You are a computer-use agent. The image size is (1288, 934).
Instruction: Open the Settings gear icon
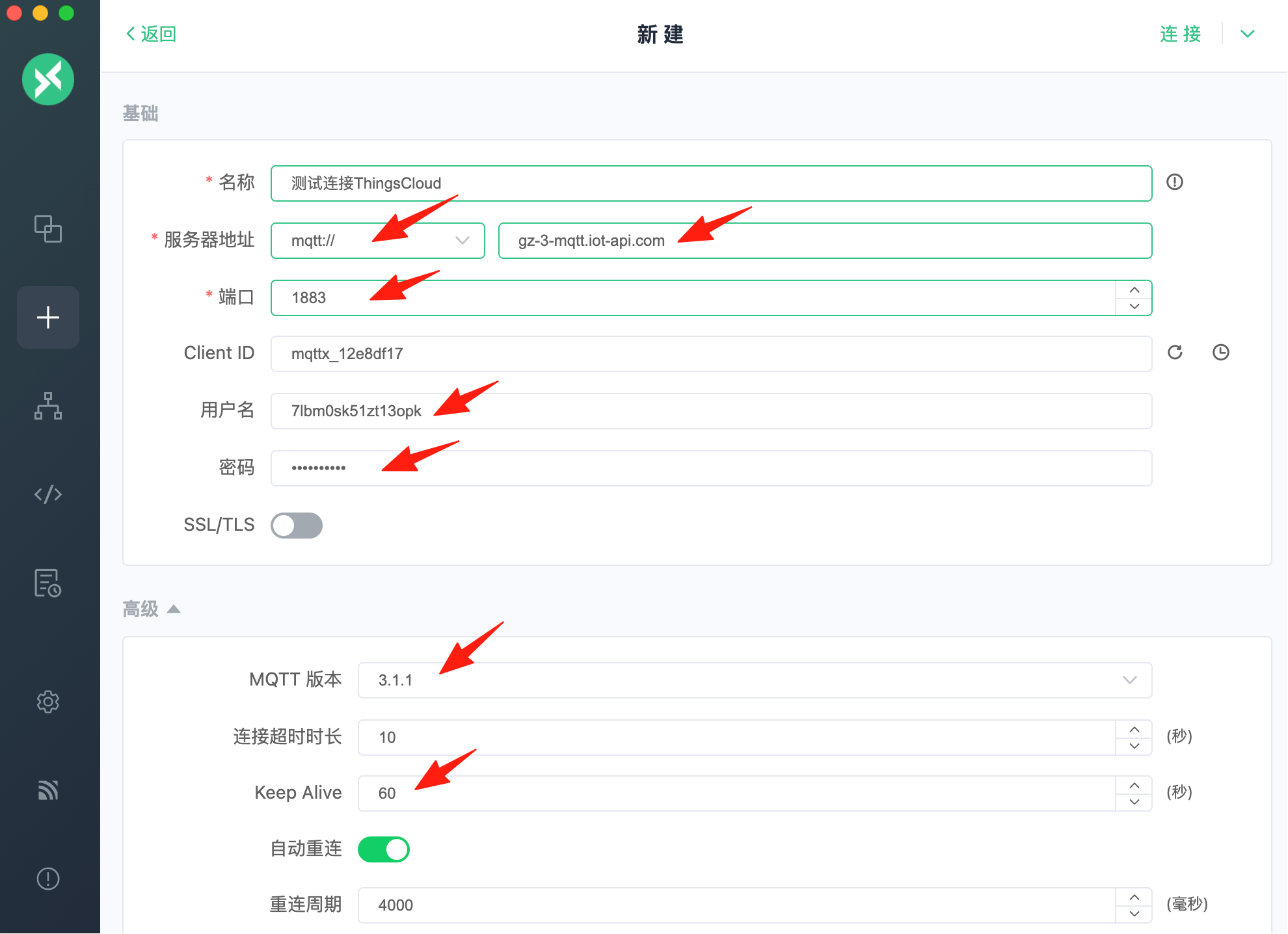pos(48,702)
